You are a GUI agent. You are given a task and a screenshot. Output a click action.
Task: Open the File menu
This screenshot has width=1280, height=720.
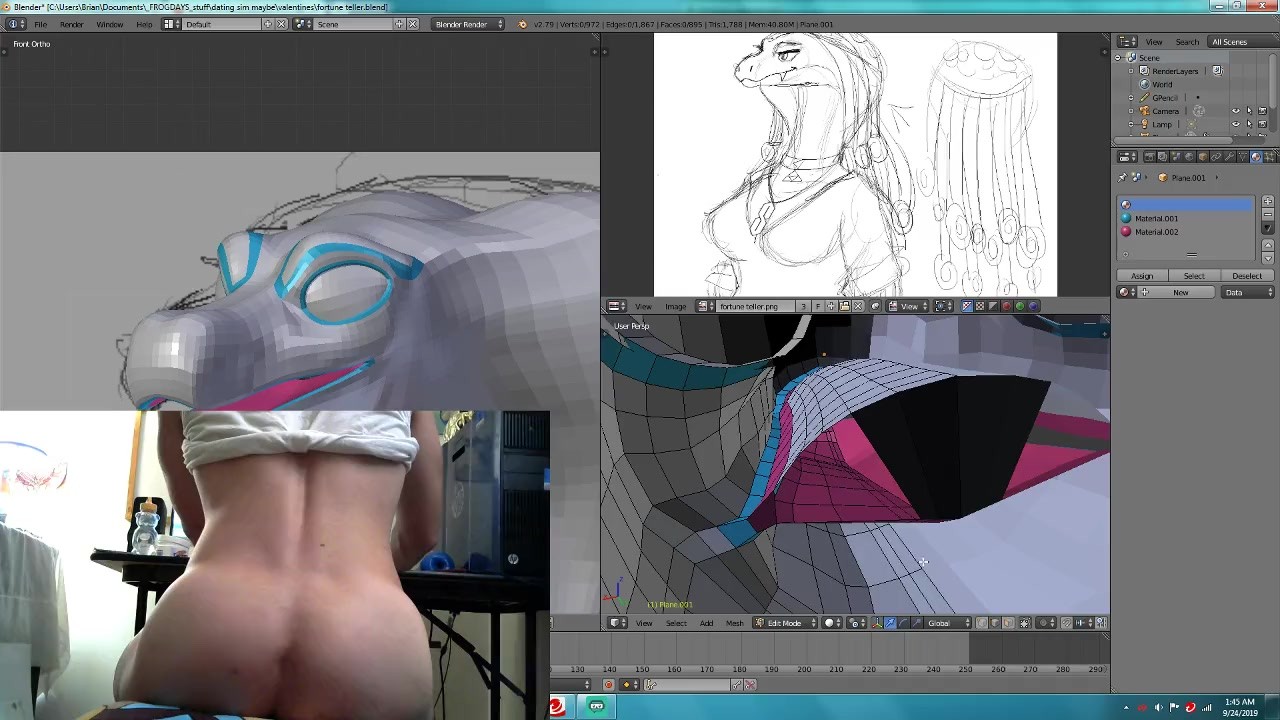[x=40, y=24]
